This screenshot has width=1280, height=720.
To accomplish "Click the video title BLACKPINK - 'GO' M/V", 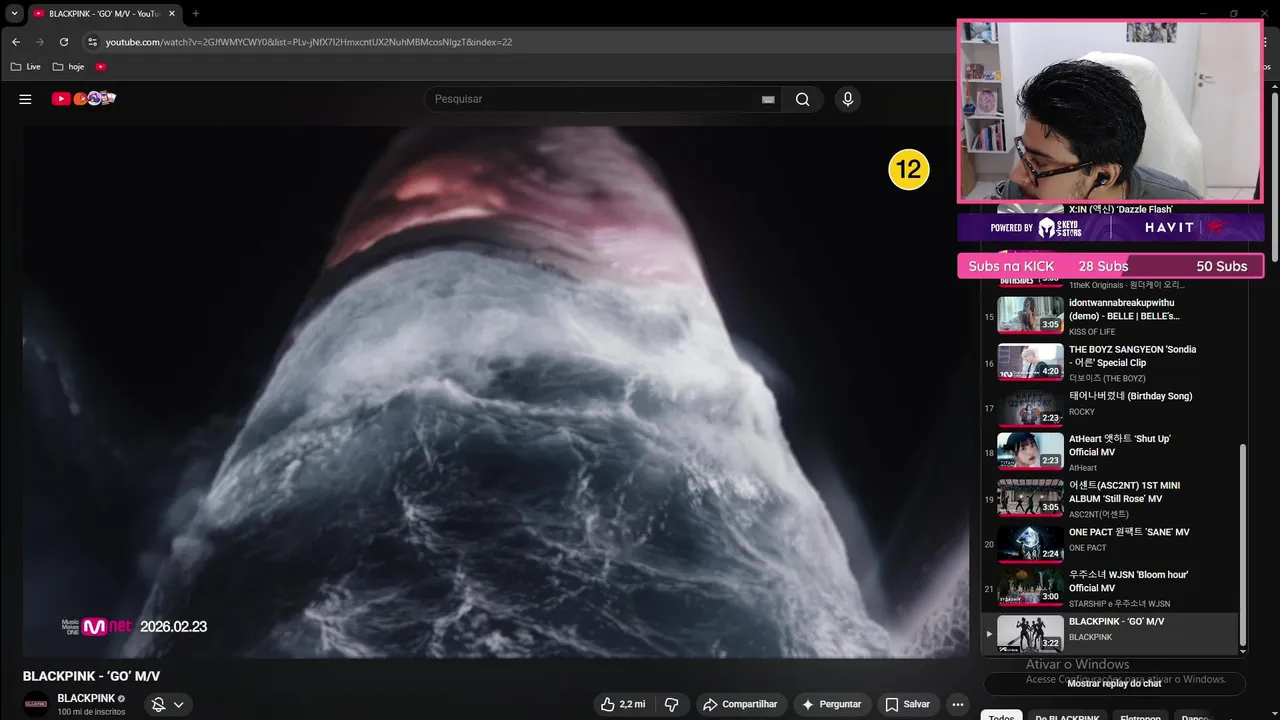I will pyautogui.click(x=91, y=676).
